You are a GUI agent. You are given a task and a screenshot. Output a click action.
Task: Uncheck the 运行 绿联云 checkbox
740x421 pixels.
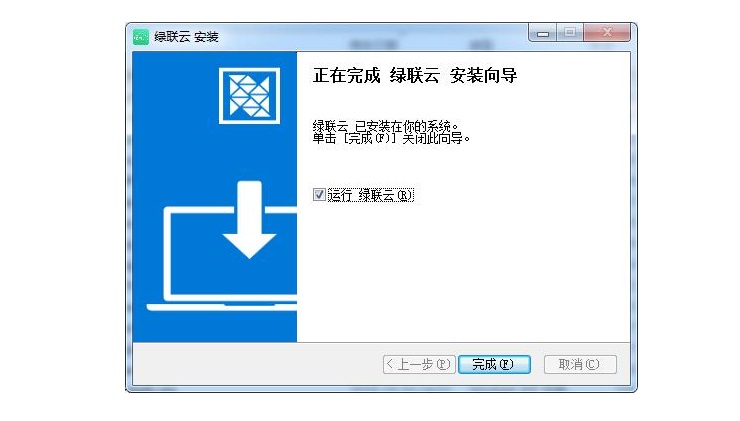point(319,194)
